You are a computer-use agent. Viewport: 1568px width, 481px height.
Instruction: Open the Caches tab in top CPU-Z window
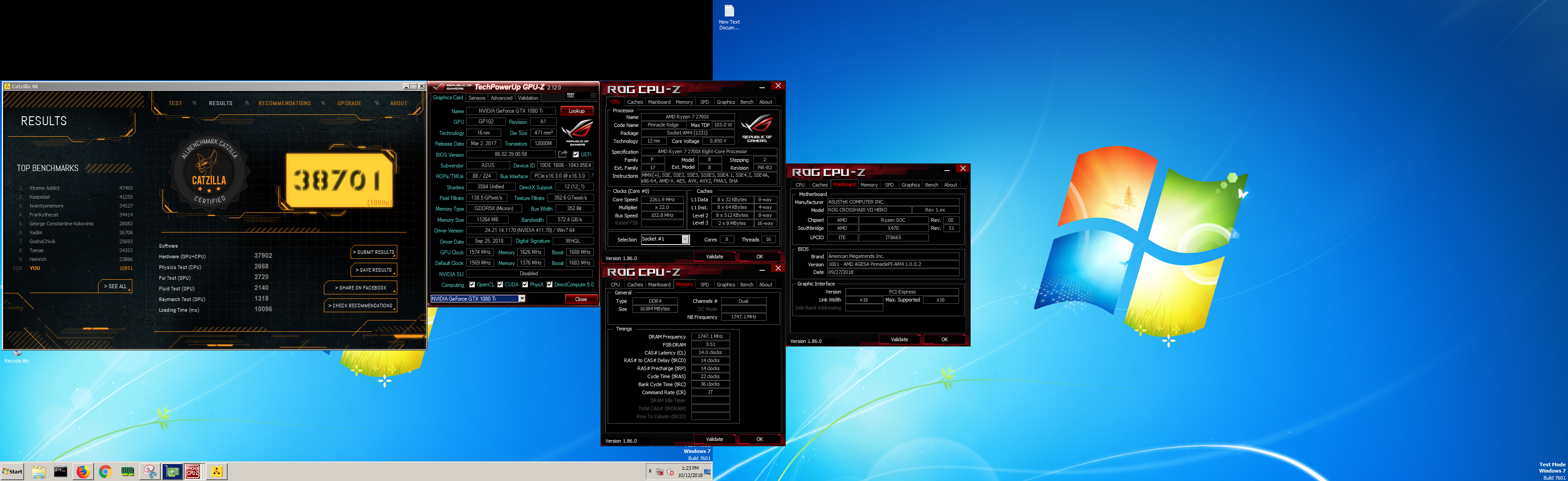[635, 102]
